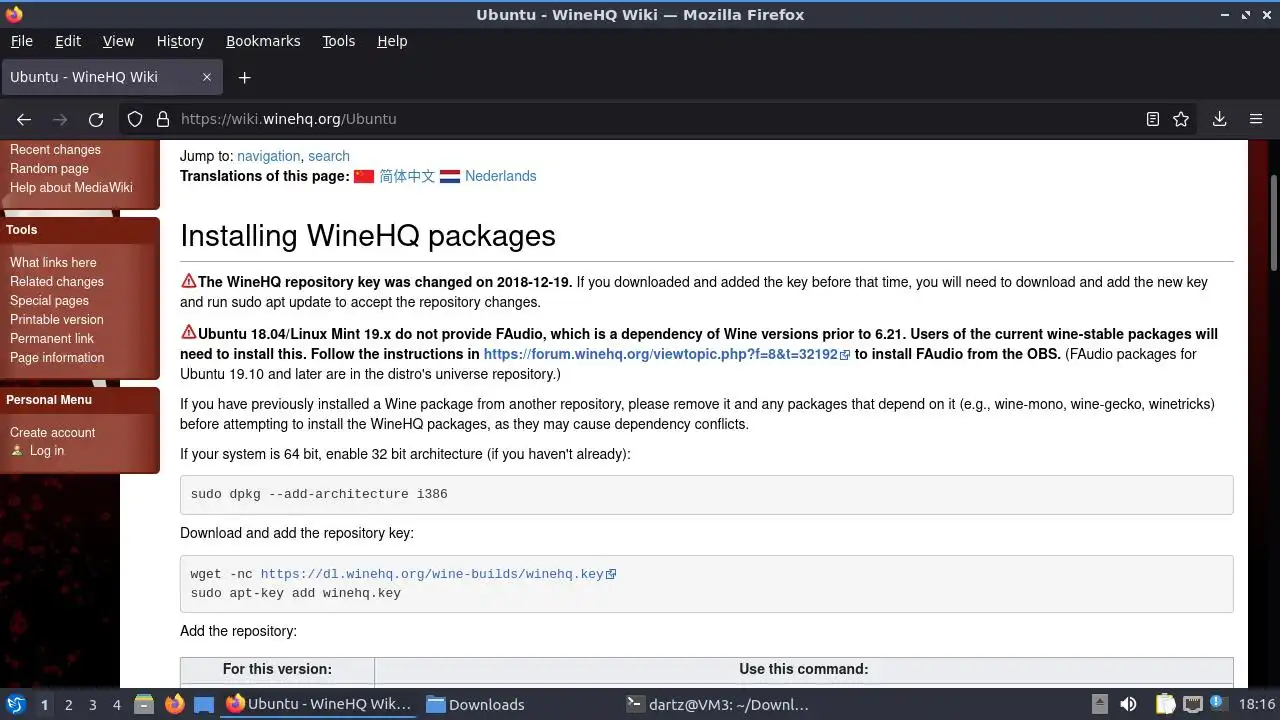
Task: Bookmark this page with the star icon
Action: tap(1181, 119)
